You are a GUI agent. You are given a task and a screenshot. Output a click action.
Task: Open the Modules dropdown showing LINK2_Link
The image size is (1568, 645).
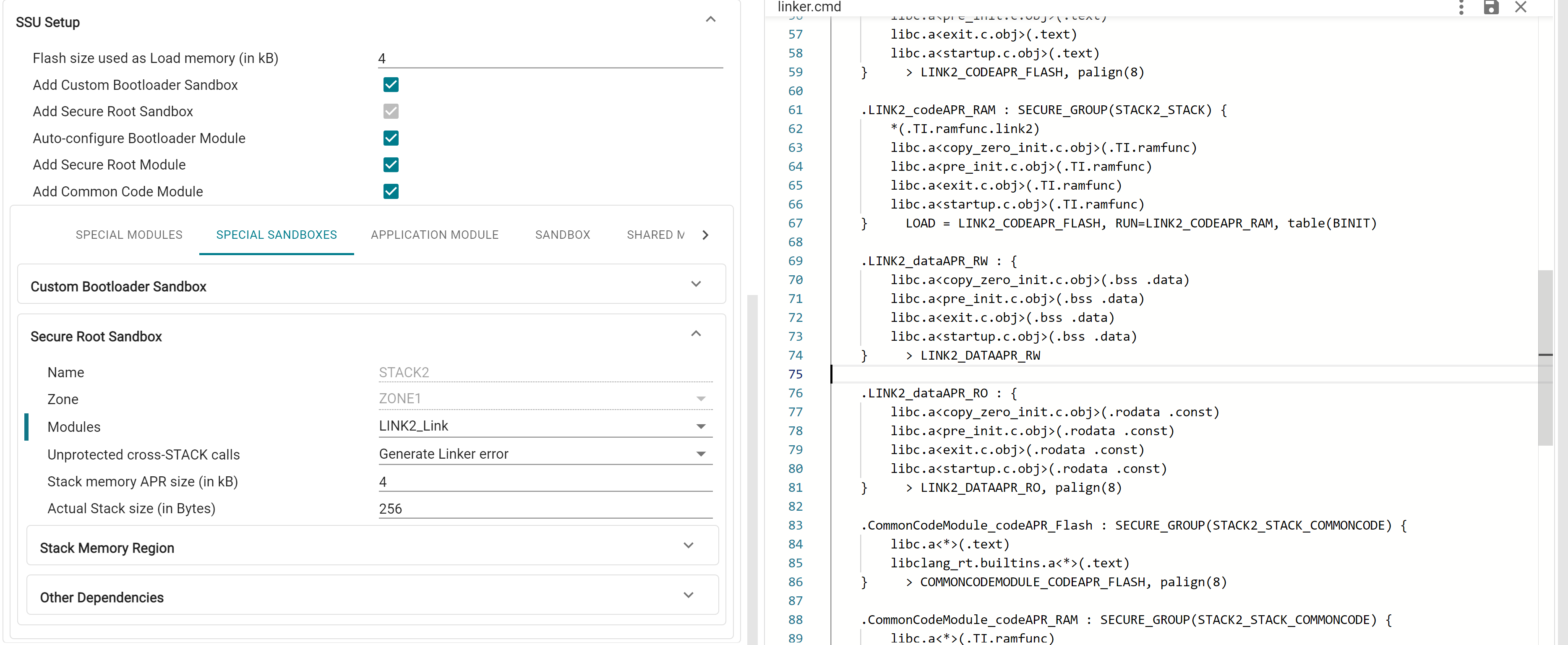pyautogui.click(x=701, y=426)
